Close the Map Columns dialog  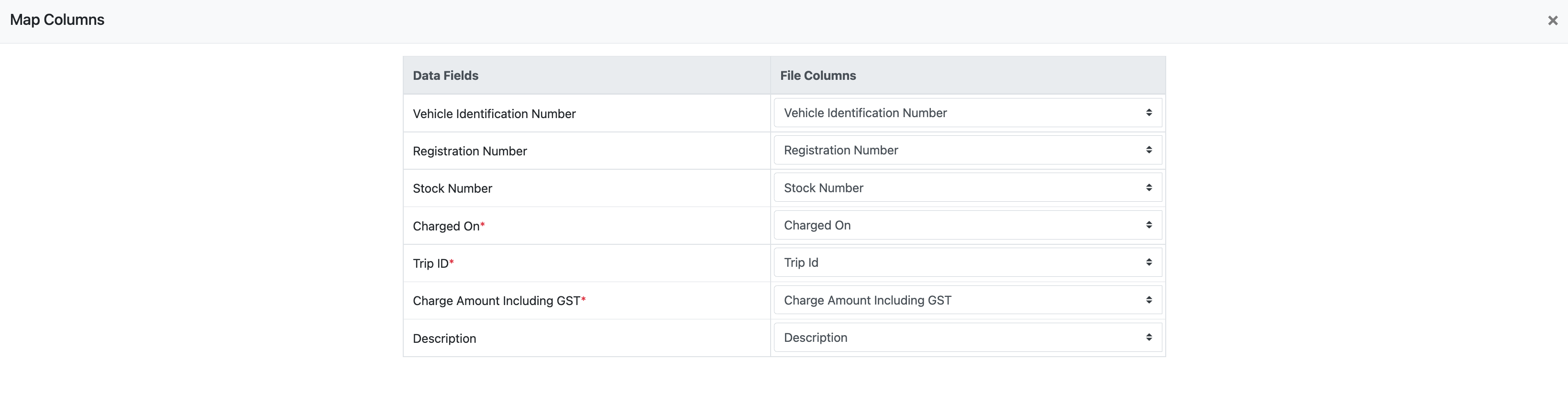(1552, 21)
